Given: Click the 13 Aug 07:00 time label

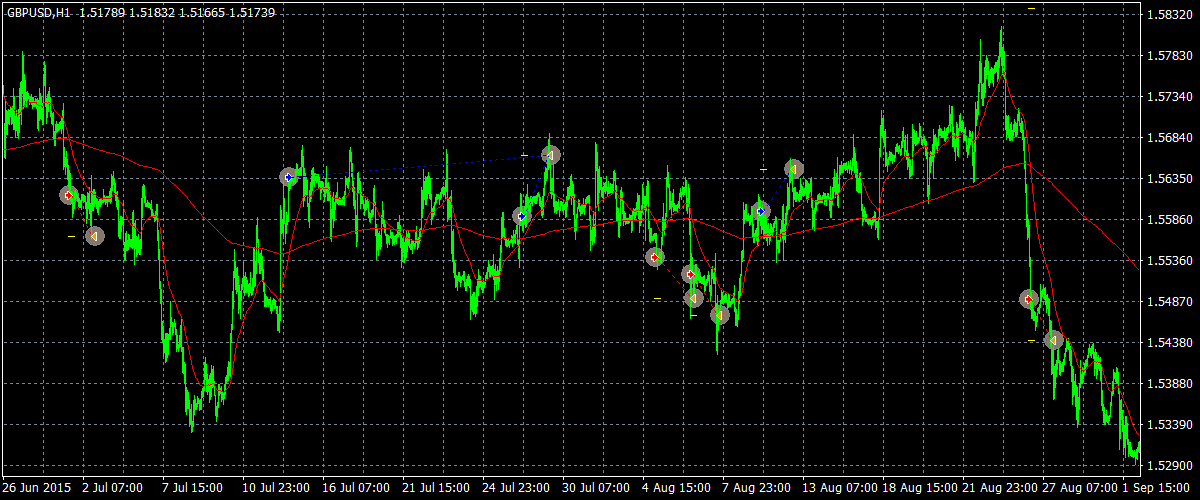Looking at the screenshot, I should click(838, 489).
